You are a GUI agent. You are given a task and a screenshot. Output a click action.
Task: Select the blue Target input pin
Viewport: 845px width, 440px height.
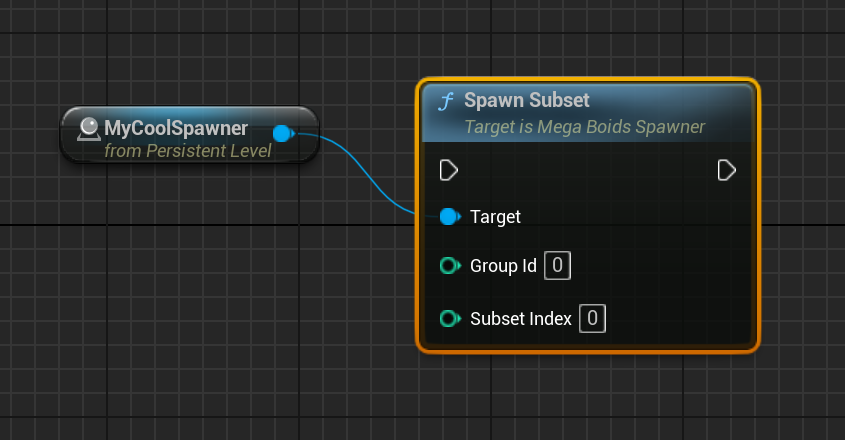coord(449,217)
